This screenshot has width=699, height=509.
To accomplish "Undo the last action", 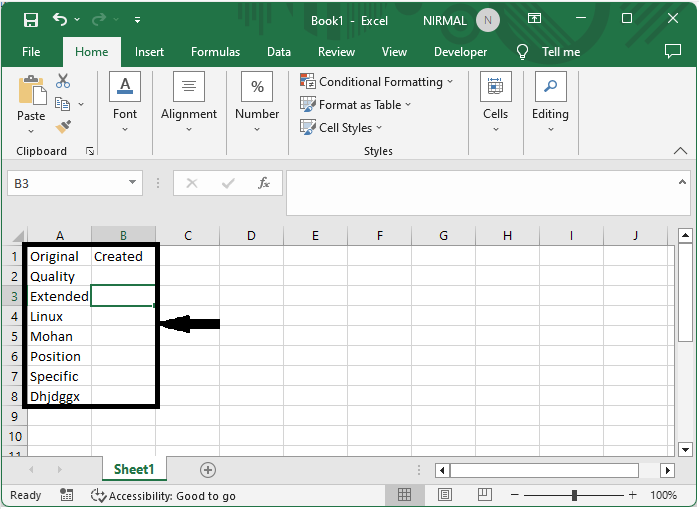I will [x=59, y=19].
